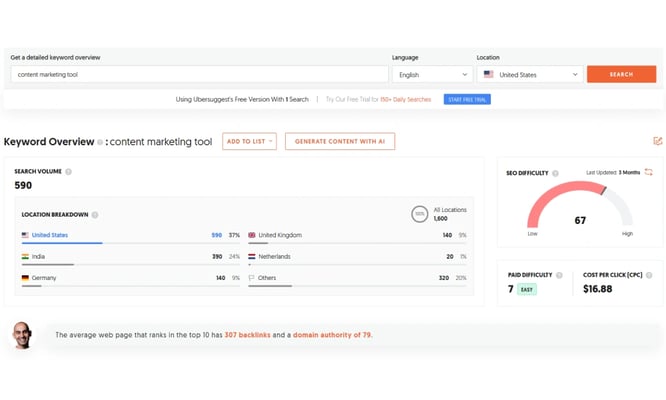Select the United States location row
This screenshot has width=666, height=400.
[x=130, y=236]
